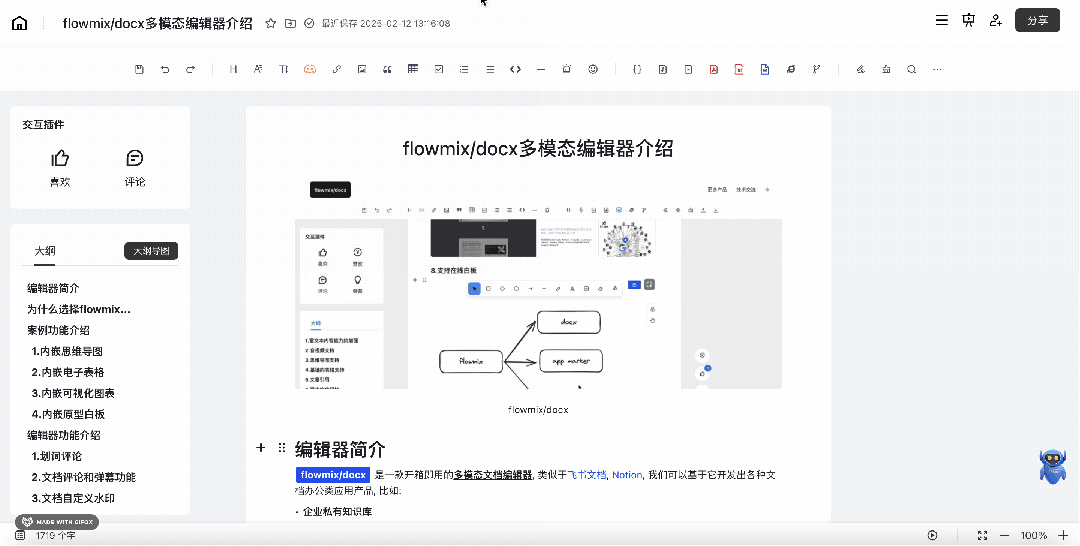The image size is (1080, 546).
Task: Insert an image using the picture icon
Action: point(362,70)
